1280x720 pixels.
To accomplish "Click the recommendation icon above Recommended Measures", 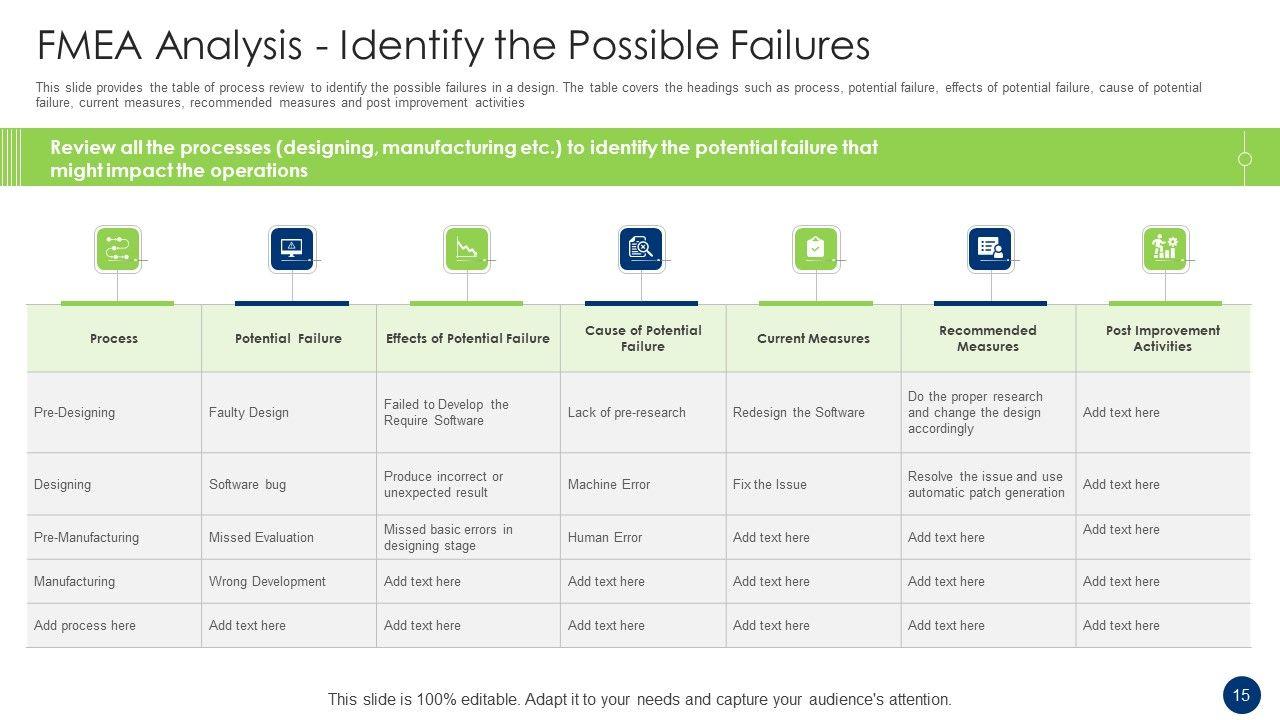I will point(990,249).
